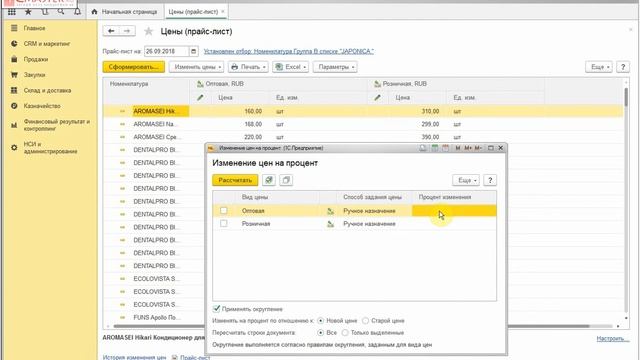640x360 pixels.
Task: Tick the Оптовая price type checkbox
Action: click(224, 211)
